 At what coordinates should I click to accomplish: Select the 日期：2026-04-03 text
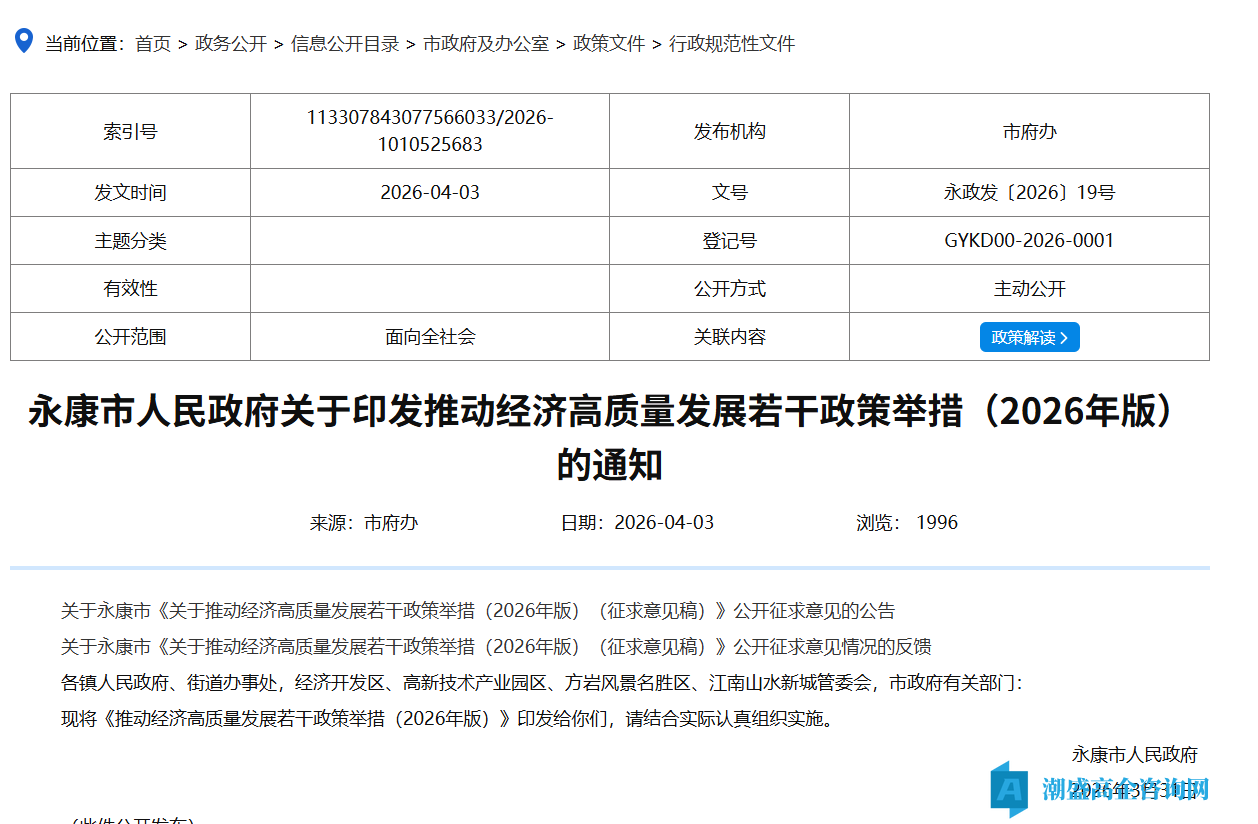coord(637,522)
